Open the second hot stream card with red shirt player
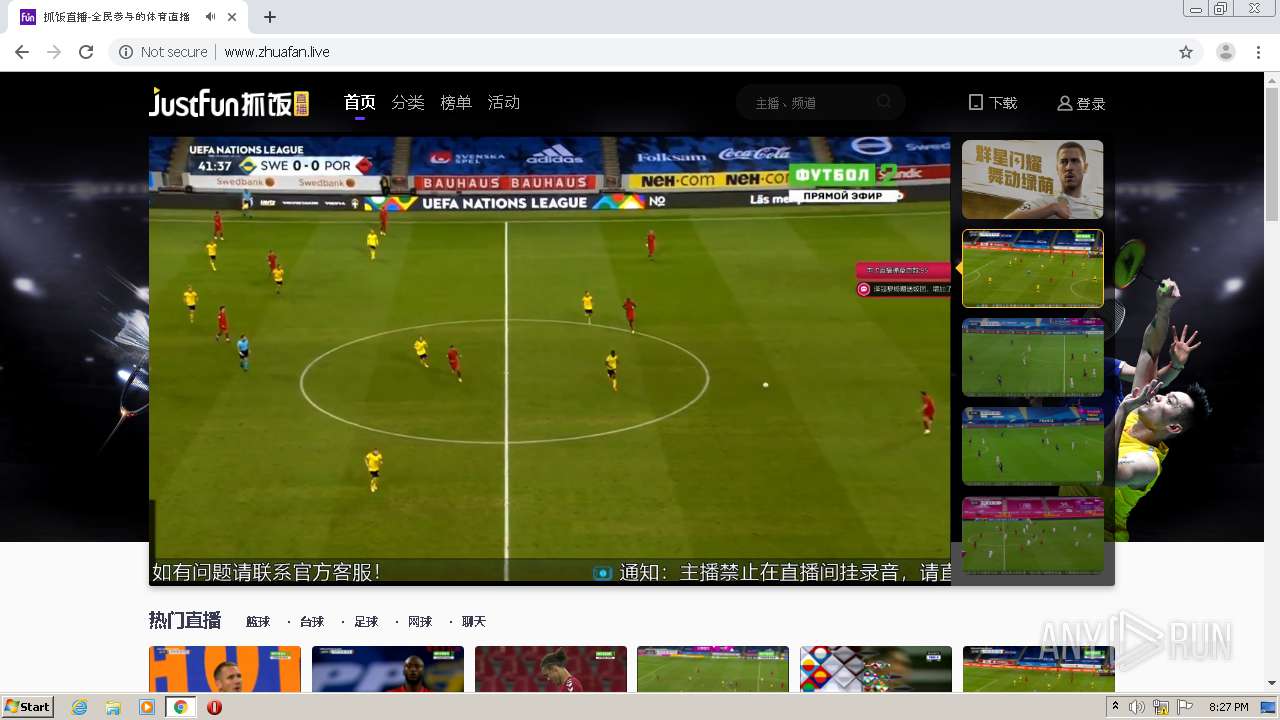The width and height of the screenshot is (1280, 720). (388, 669)
